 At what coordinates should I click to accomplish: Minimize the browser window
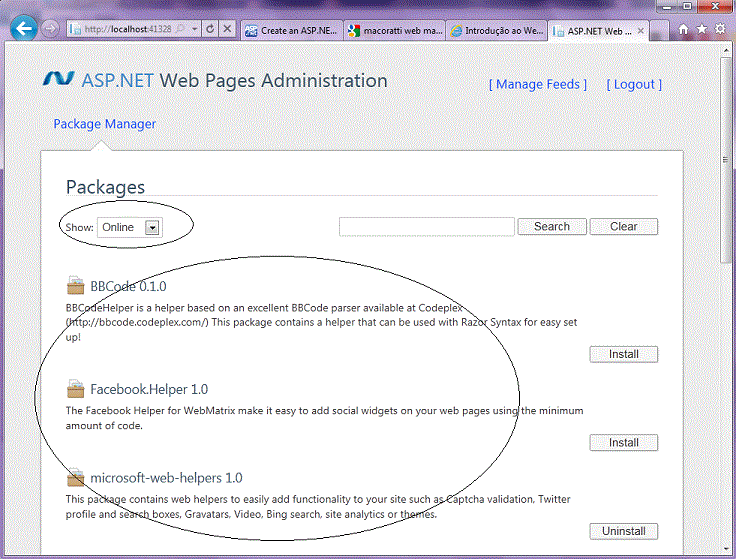pos(667,6)
